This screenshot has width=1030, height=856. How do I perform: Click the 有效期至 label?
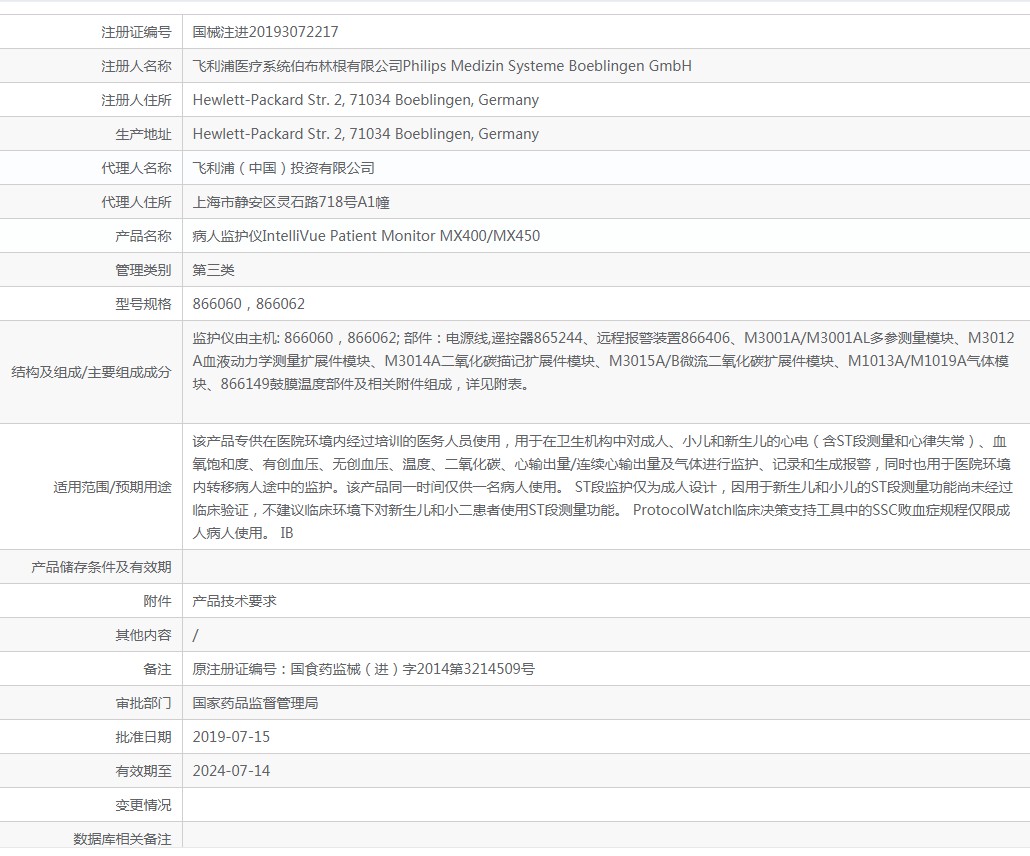[x=143, y=771]
